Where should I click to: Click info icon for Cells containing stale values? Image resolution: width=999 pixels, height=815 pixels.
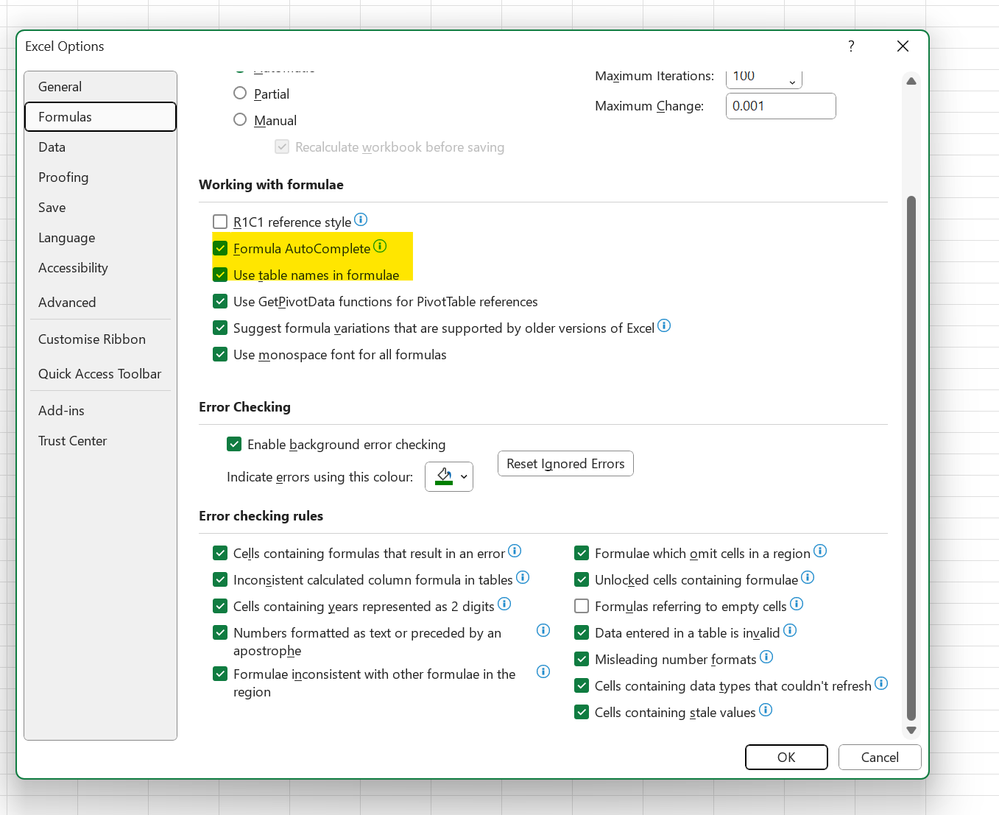coord(766,710)
